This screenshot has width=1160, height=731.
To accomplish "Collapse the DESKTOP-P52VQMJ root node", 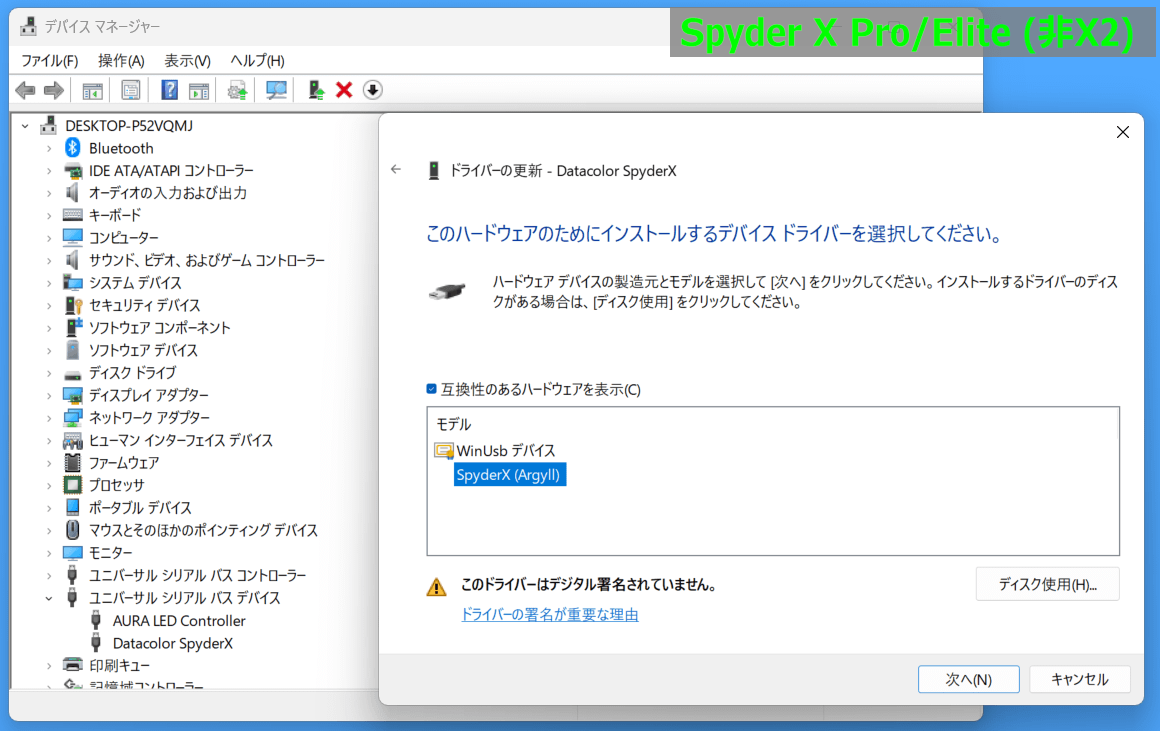I will [x=25, y=126].
